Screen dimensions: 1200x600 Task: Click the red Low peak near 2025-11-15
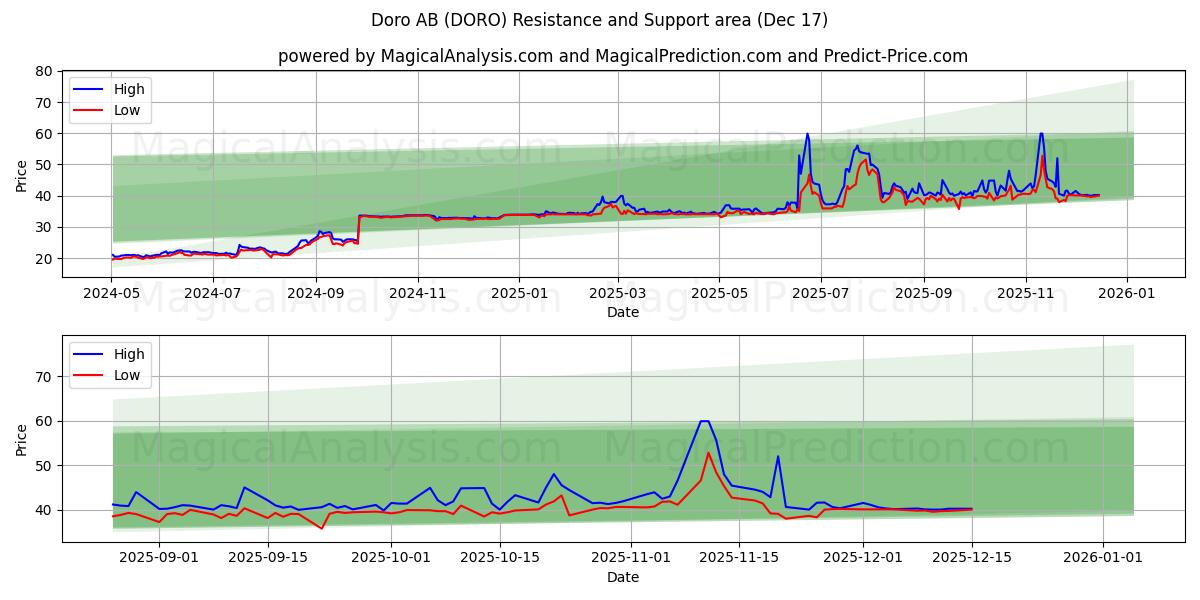coord(707,453)
